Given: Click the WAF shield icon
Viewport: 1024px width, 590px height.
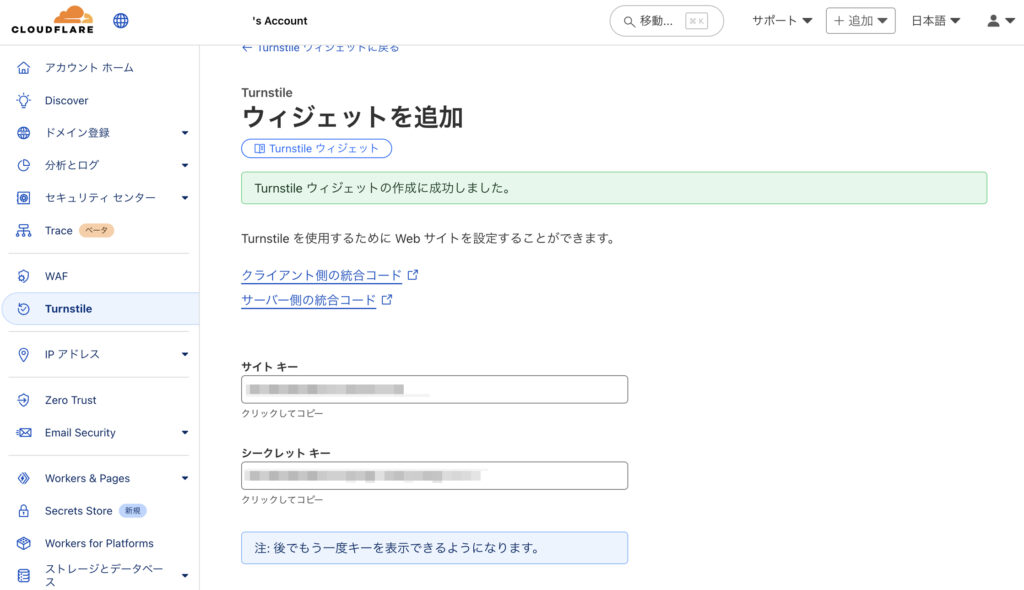Looking at the screenshot, I should click(x=24, y=276).
